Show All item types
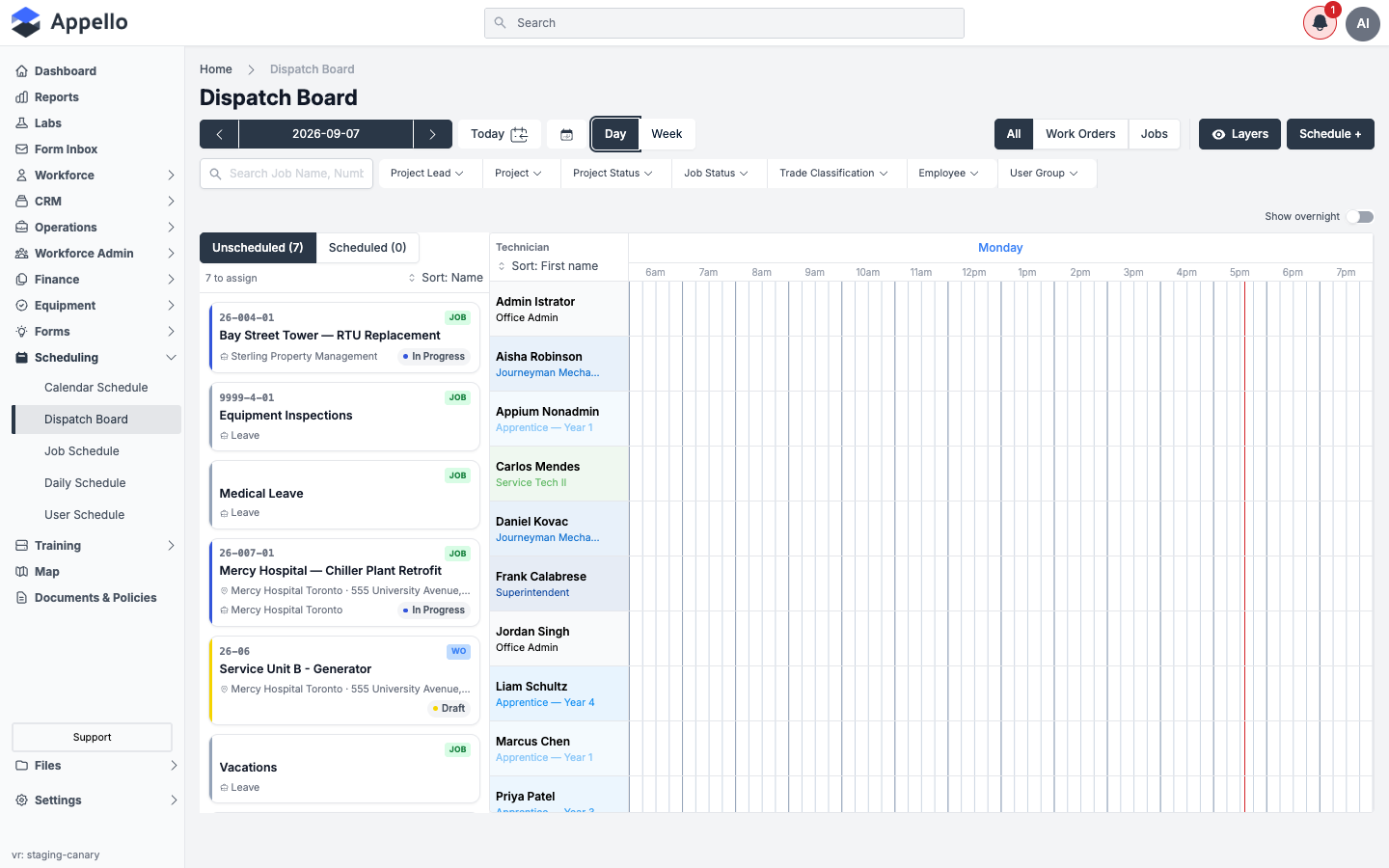Screen dimensions: 1389x868 point(1014,134)
